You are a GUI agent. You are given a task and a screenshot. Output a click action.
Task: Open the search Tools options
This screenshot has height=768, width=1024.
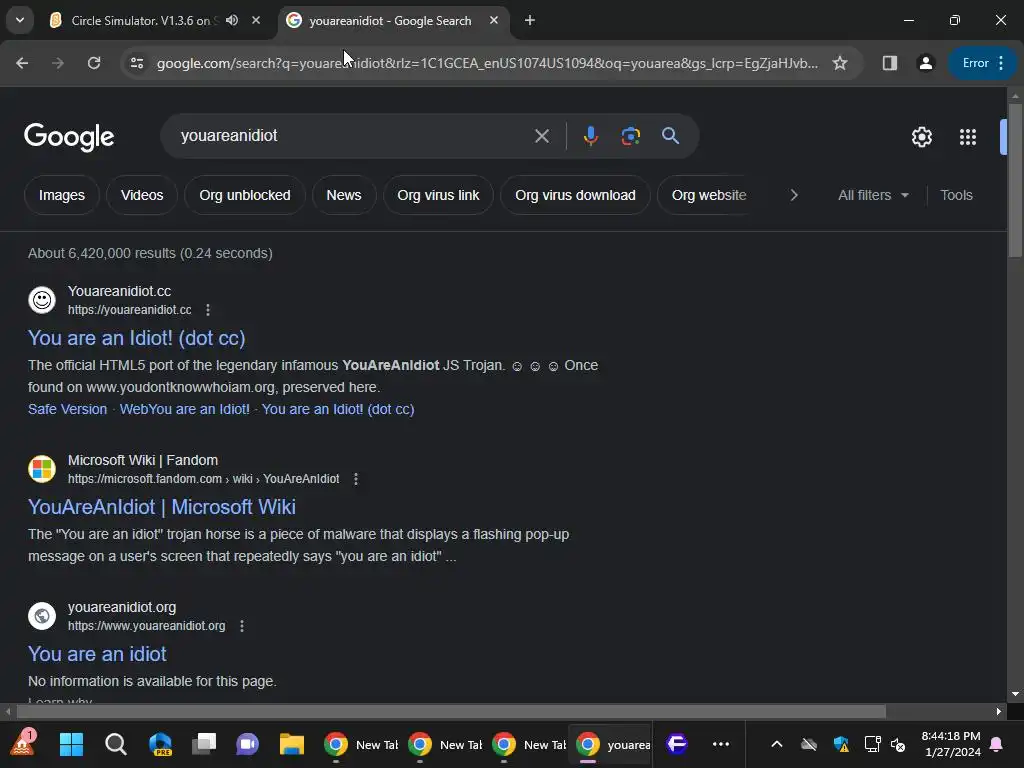(x=956, y=195)
